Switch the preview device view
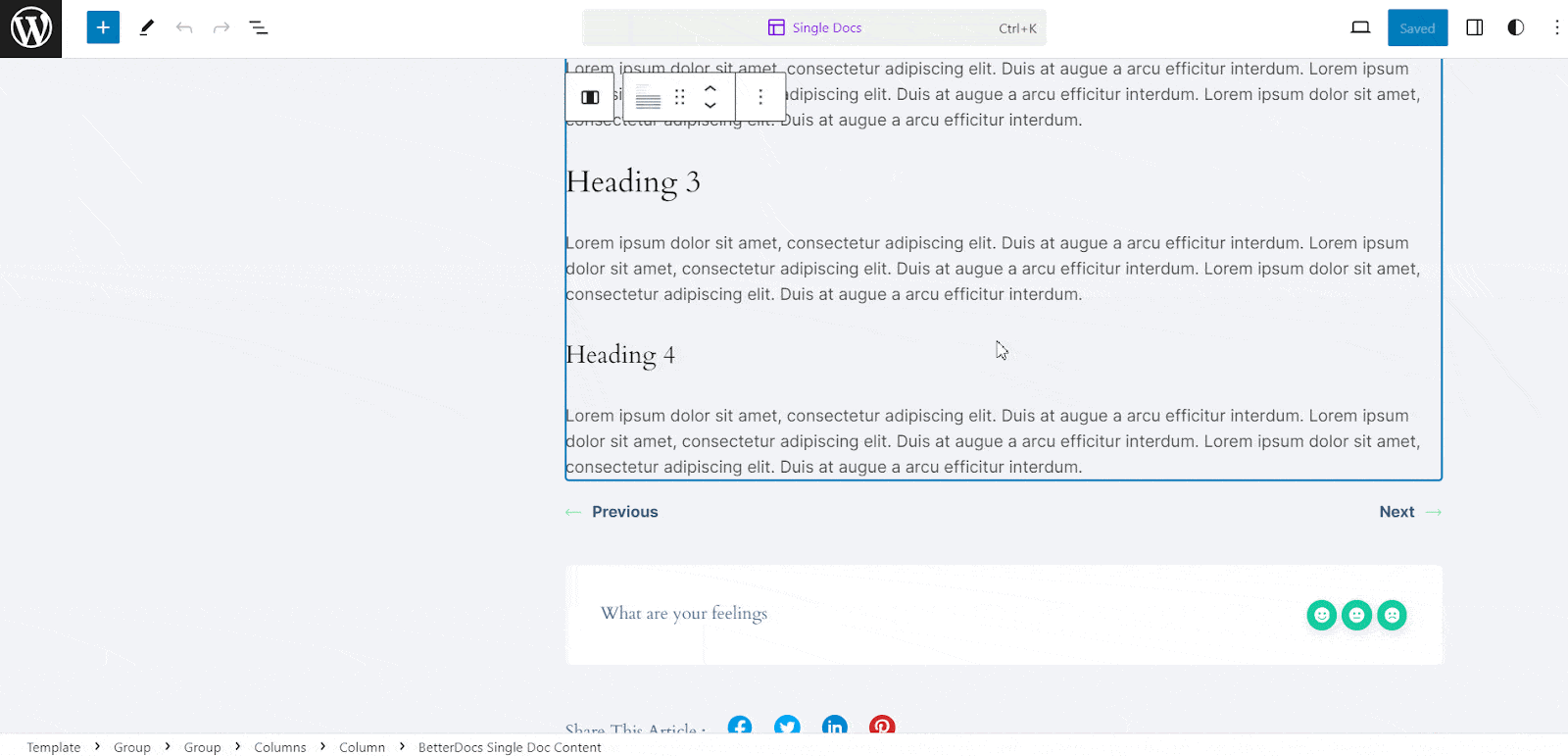 [x=1360, y=27]
